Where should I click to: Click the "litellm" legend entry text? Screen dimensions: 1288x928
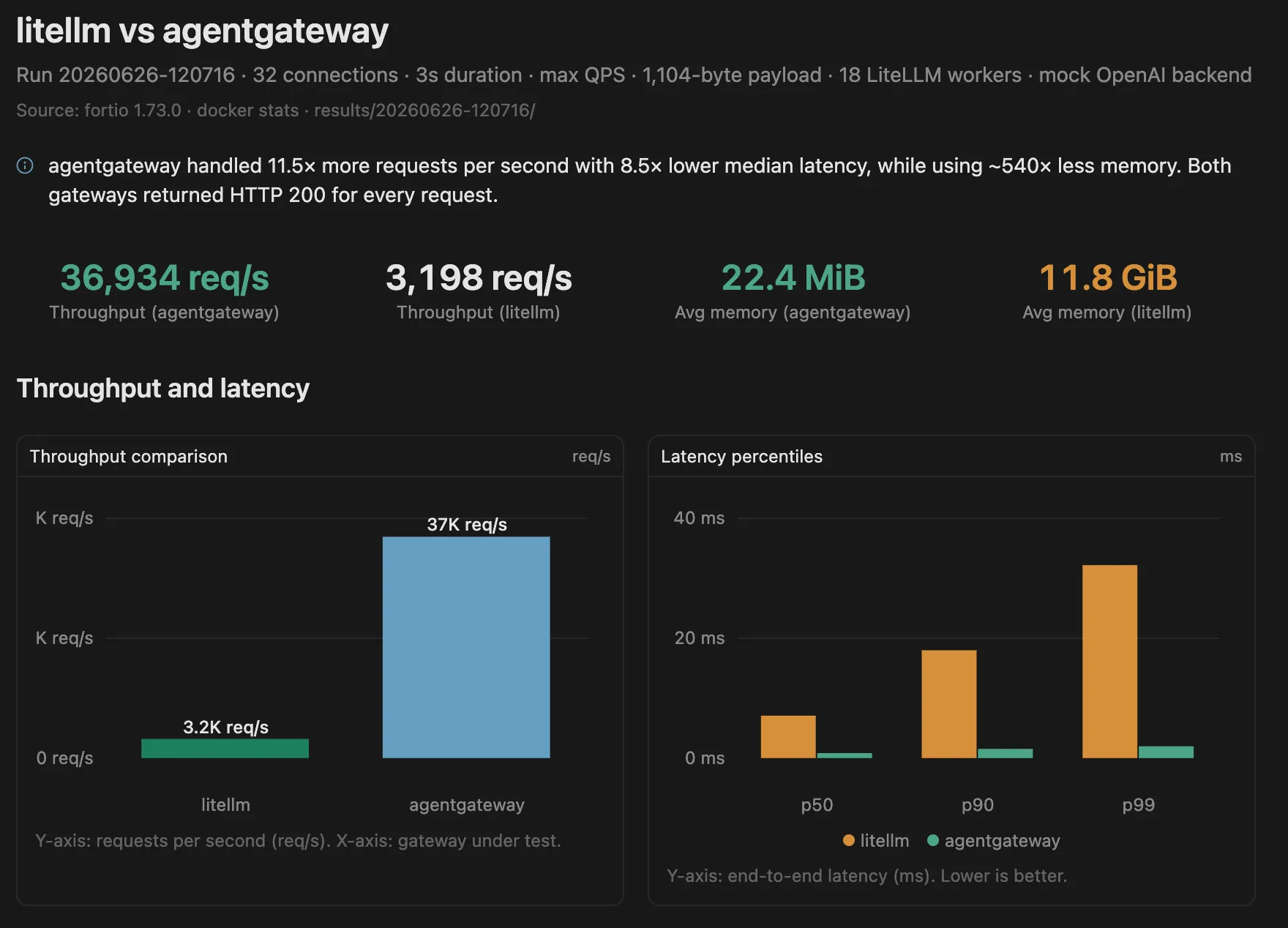tap(885, 841)
